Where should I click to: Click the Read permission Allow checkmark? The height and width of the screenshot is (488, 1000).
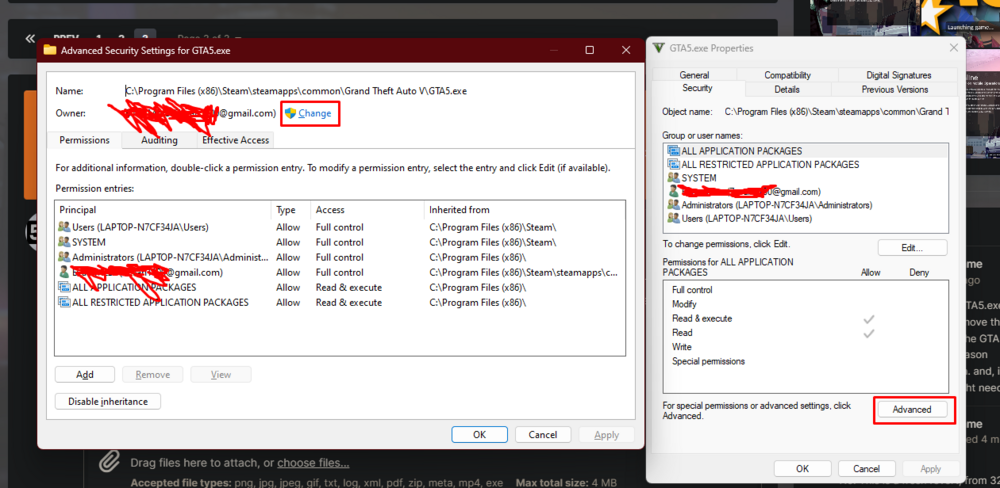coord(869,332)
